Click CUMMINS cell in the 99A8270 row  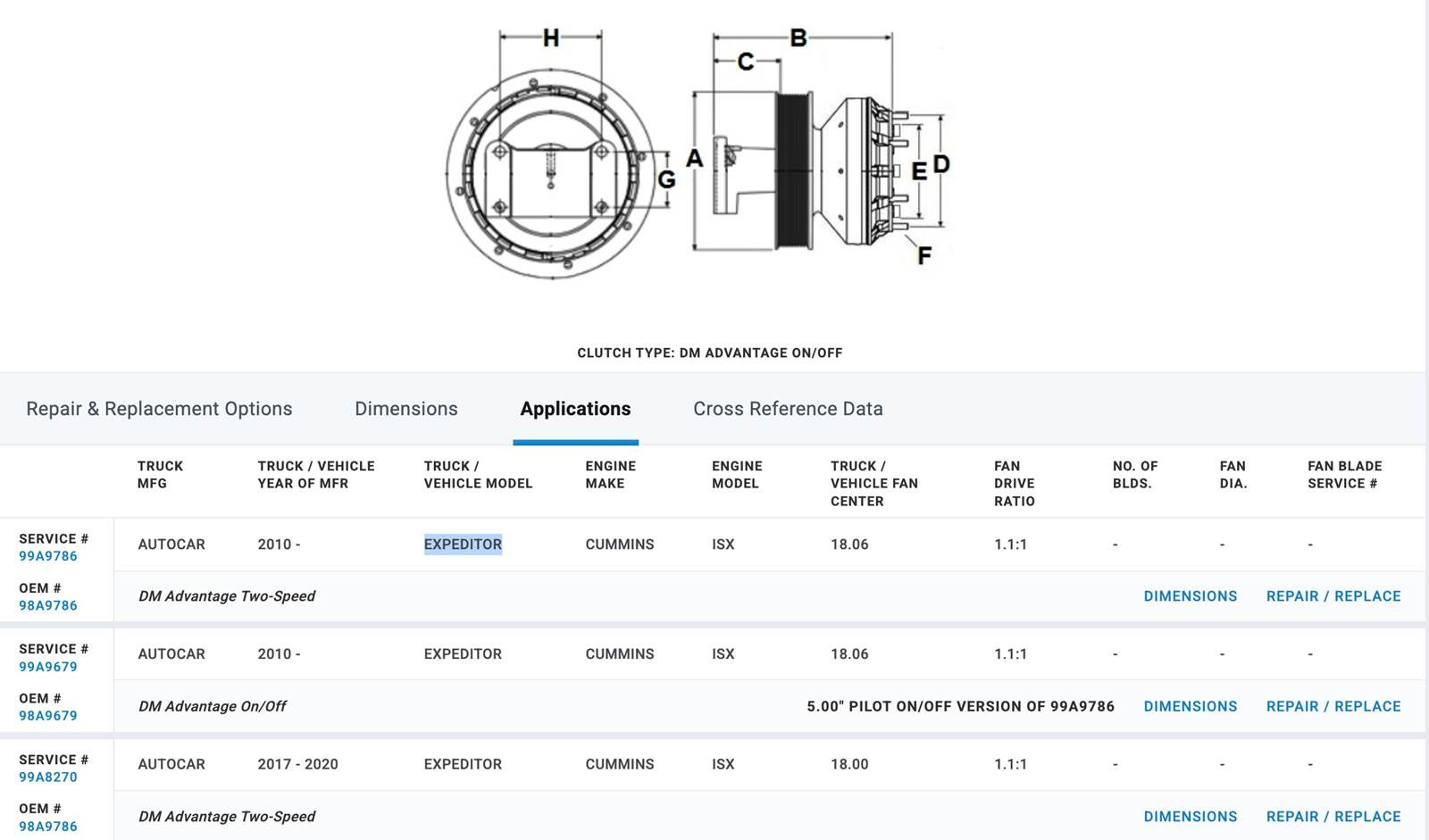[x=620, y=764]
